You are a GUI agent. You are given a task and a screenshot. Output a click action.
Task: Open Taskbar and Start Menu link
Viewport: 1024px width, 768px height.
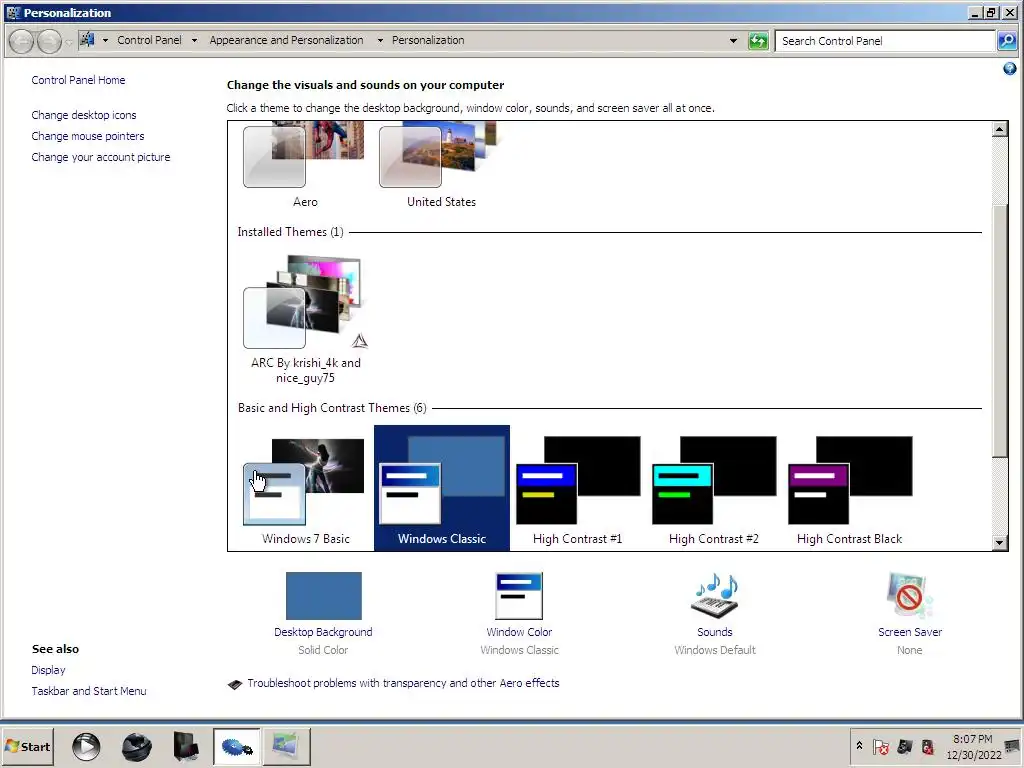click(89, 691)
